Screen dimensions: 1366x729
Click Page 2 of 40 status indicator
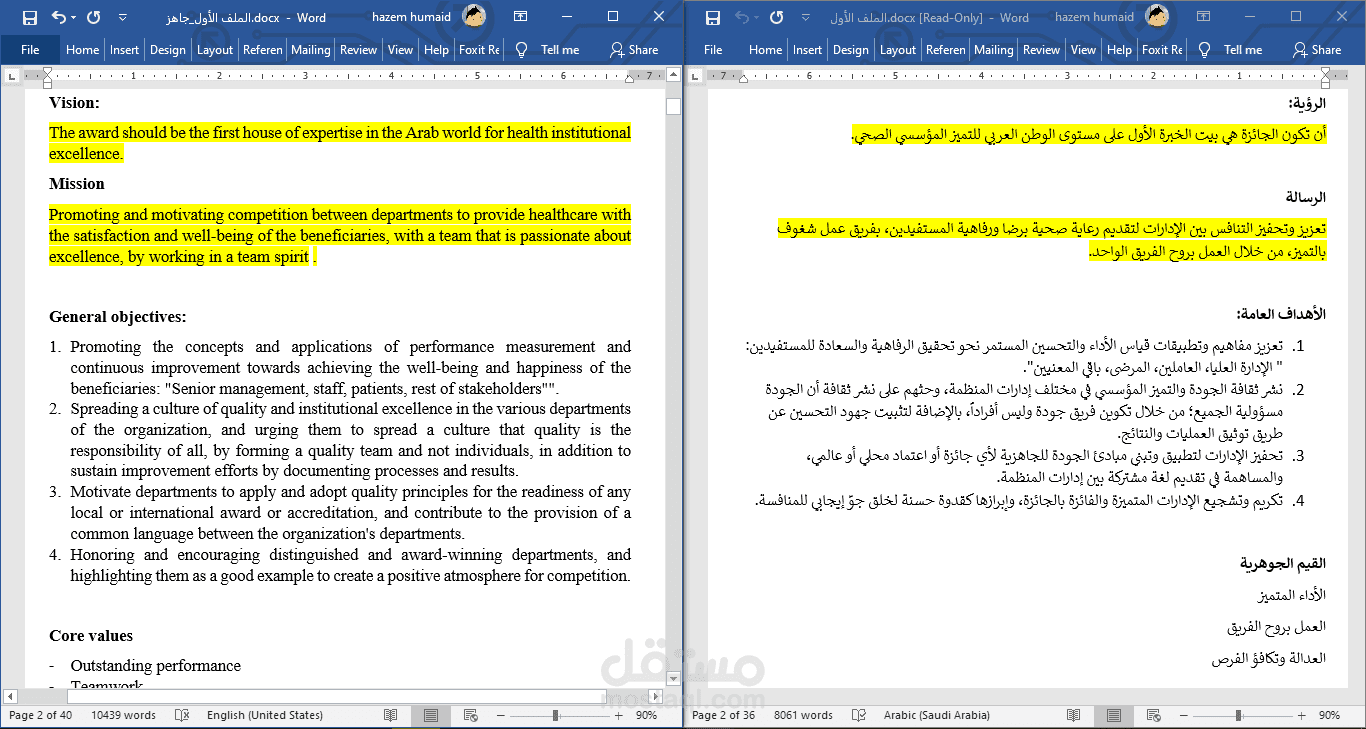tap(40, 715)
